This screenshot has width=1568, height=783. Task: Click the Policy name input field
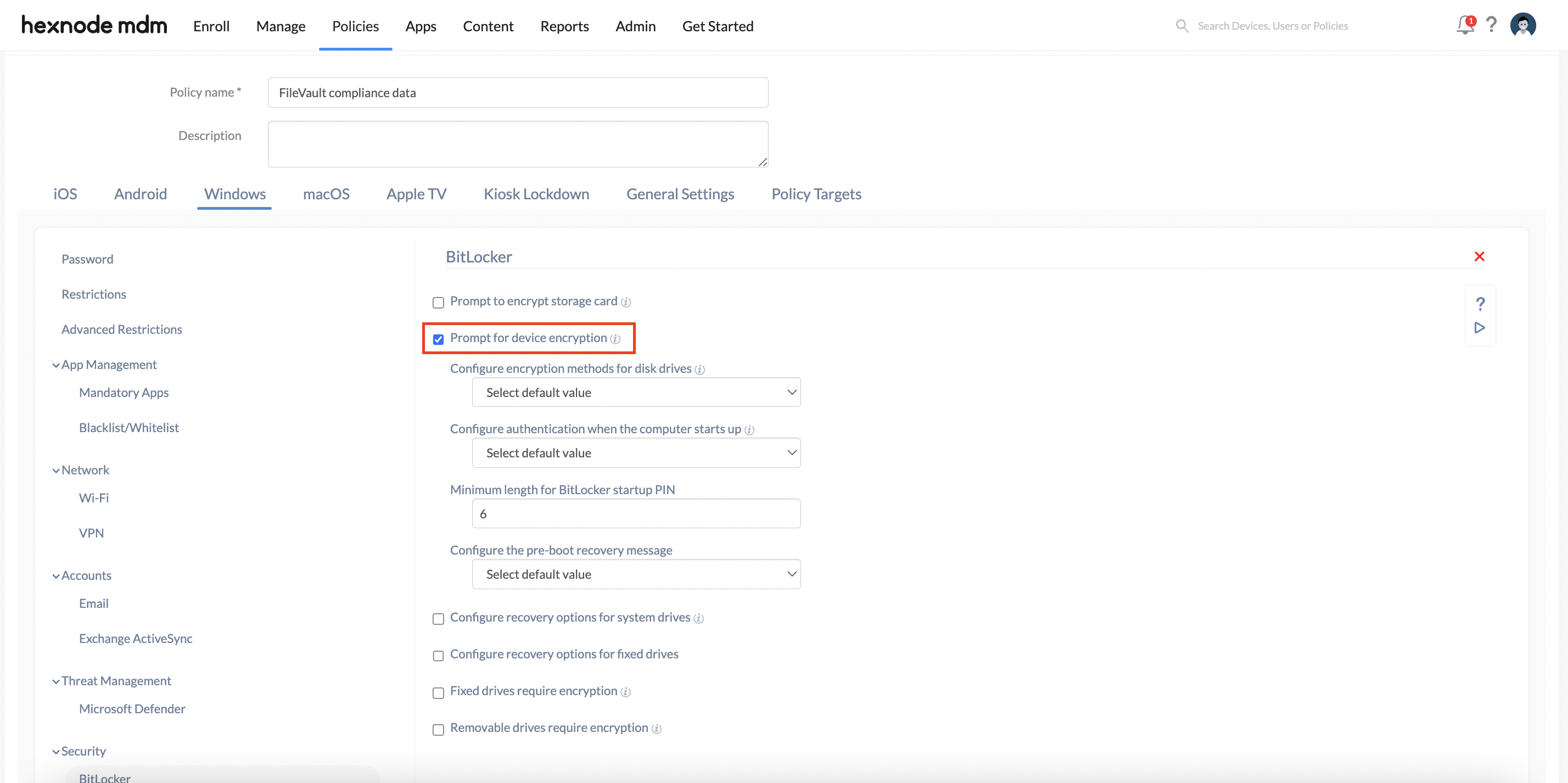[518, 93]
